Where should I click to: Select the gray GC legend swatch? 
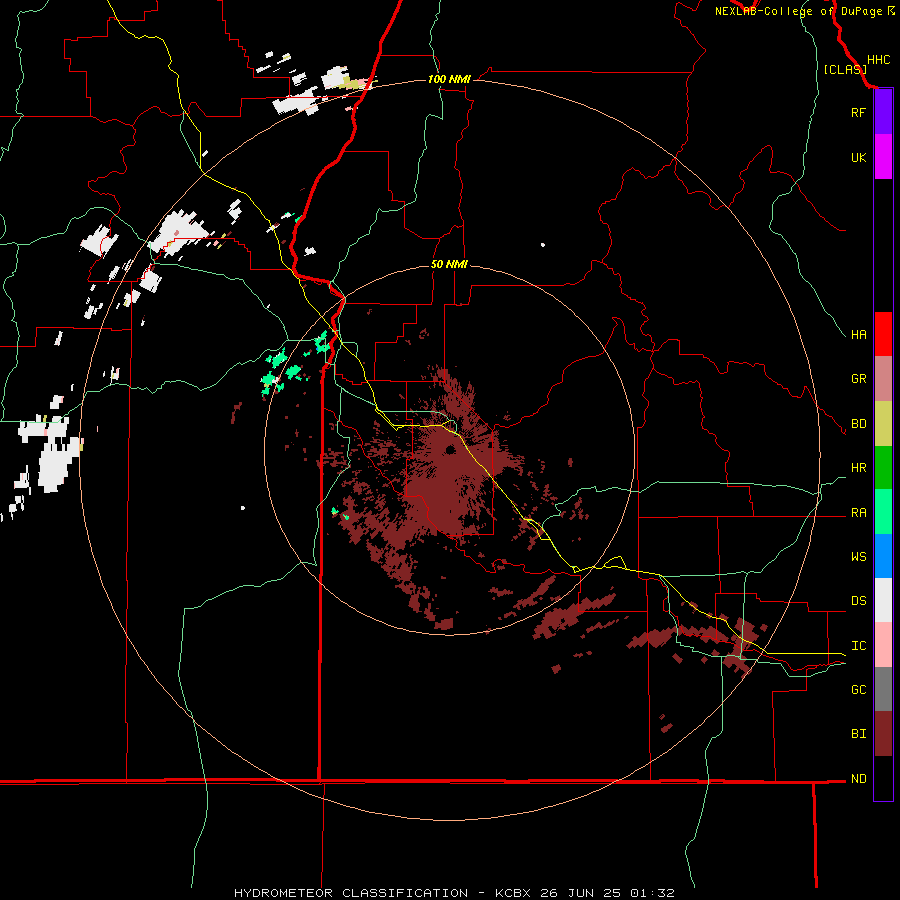pos(883,689)
